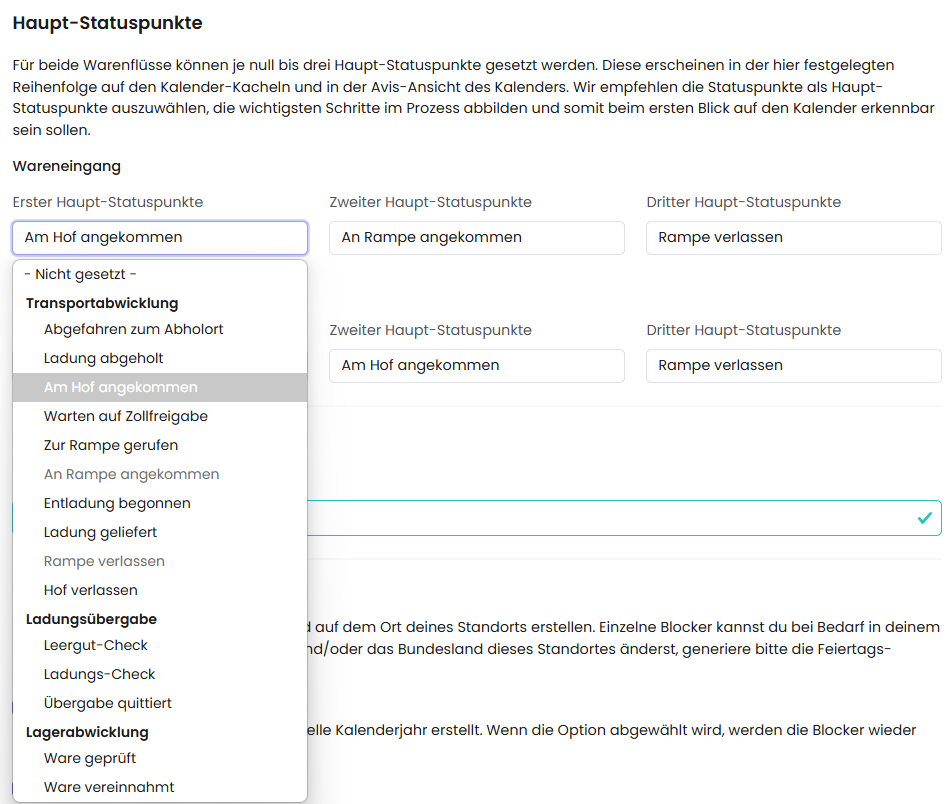Viewport: 951px width, 804px height.
Task: Pick the highlighted 'Am Hof angekommen' list option
Action: [120, 387]
